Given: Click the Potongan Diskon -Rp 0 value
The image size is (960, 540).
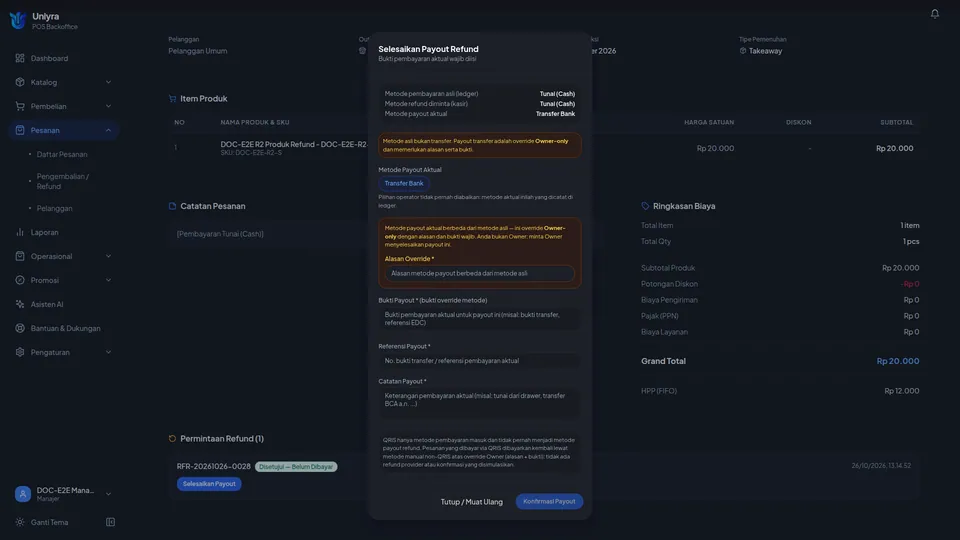Looking at the screenshot, I should [910, 284].
